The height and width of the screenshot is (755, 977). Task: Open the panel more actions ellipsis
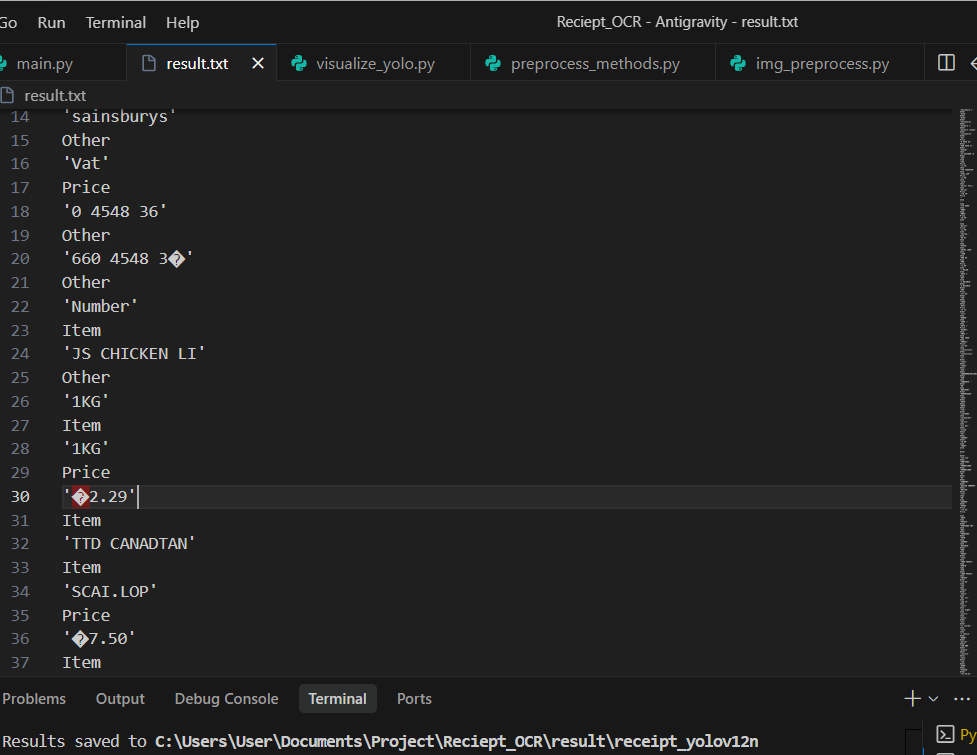pos(962,699)
